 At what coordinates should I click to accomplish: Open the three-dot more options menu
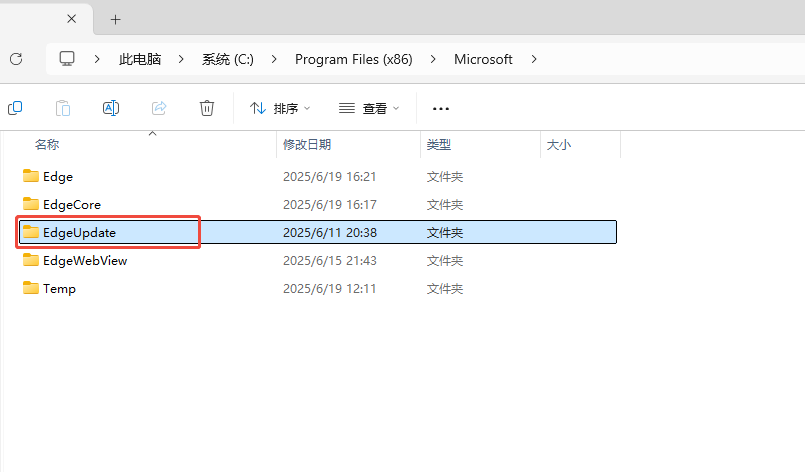pyautogui.click(x=441, y=109)
